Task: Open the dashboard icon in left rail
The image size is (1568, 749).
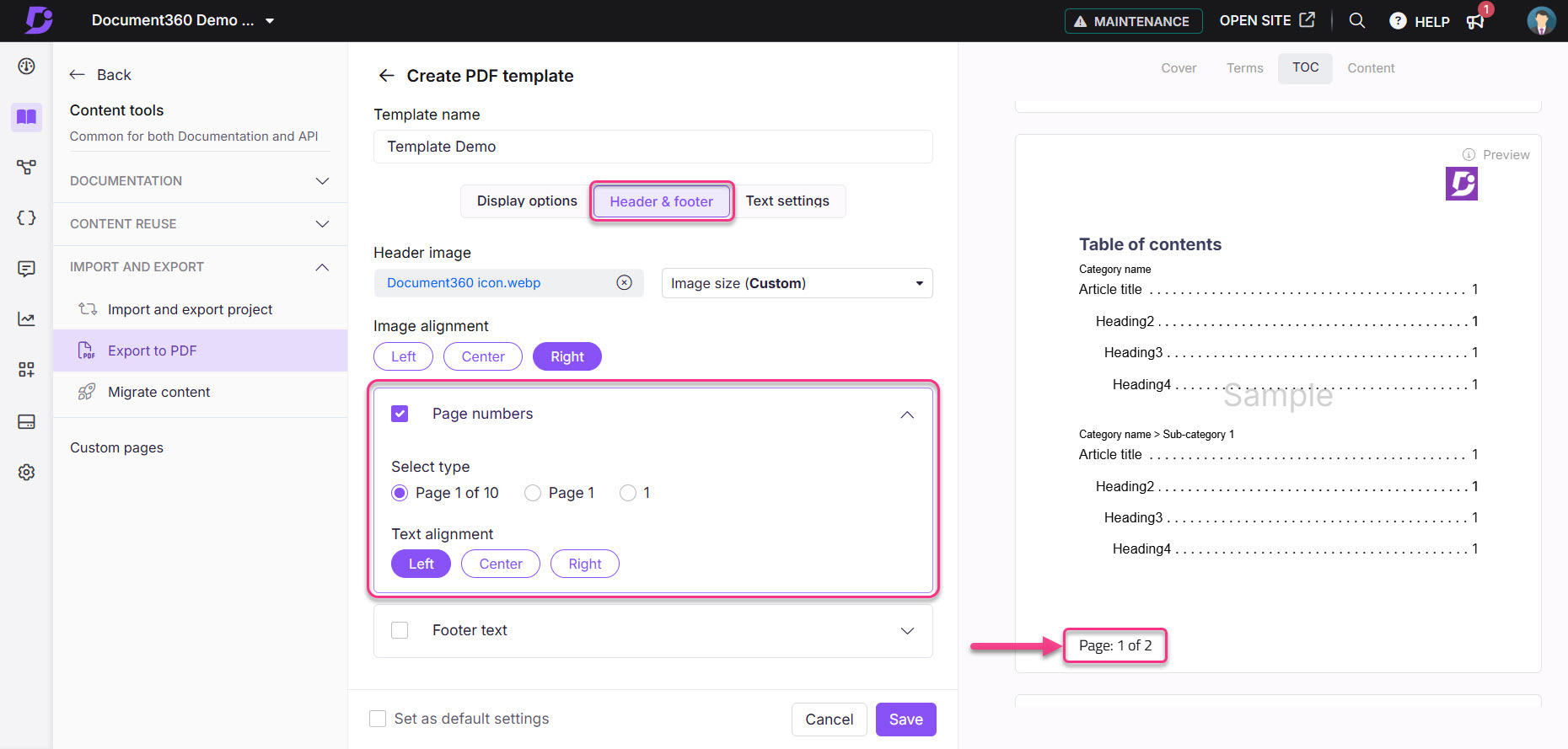Action: click(26, 66)
